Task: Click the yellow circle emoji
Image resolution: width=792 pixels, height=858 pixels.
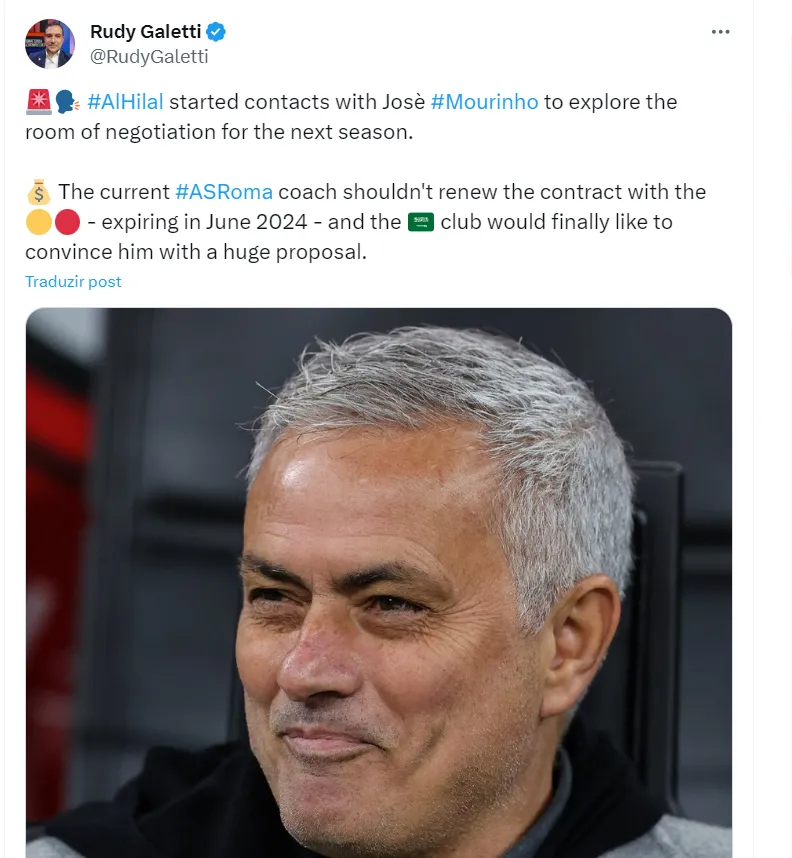Action: click(x=38, y=222)
